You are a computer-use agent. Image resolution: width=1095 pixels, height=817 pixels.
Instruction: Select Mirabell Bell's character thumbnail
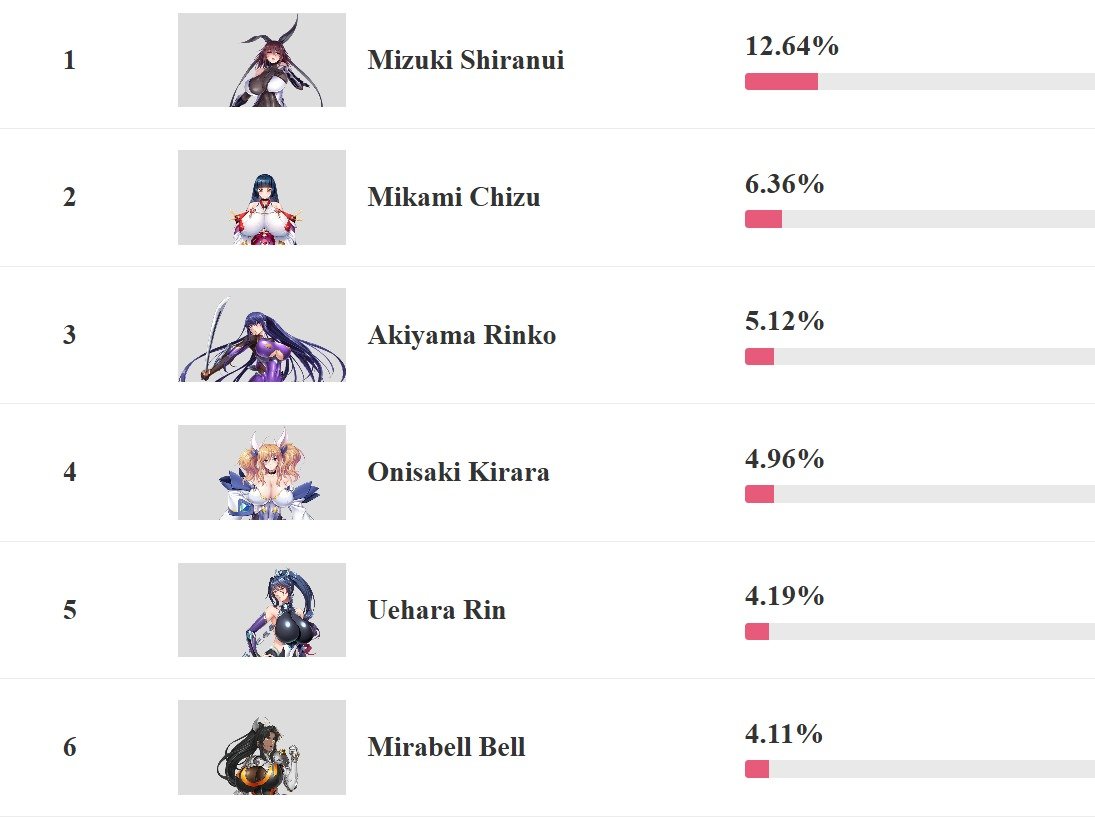pos(262,748)
